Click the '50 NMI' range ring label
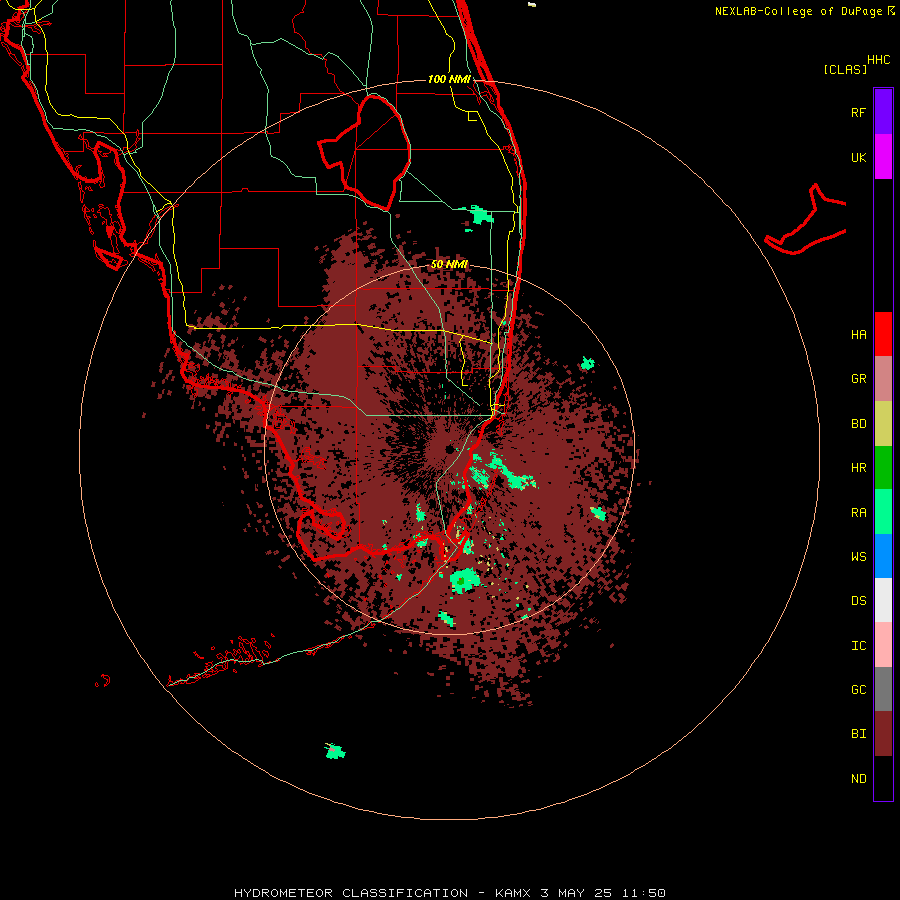 click(449, 264)
